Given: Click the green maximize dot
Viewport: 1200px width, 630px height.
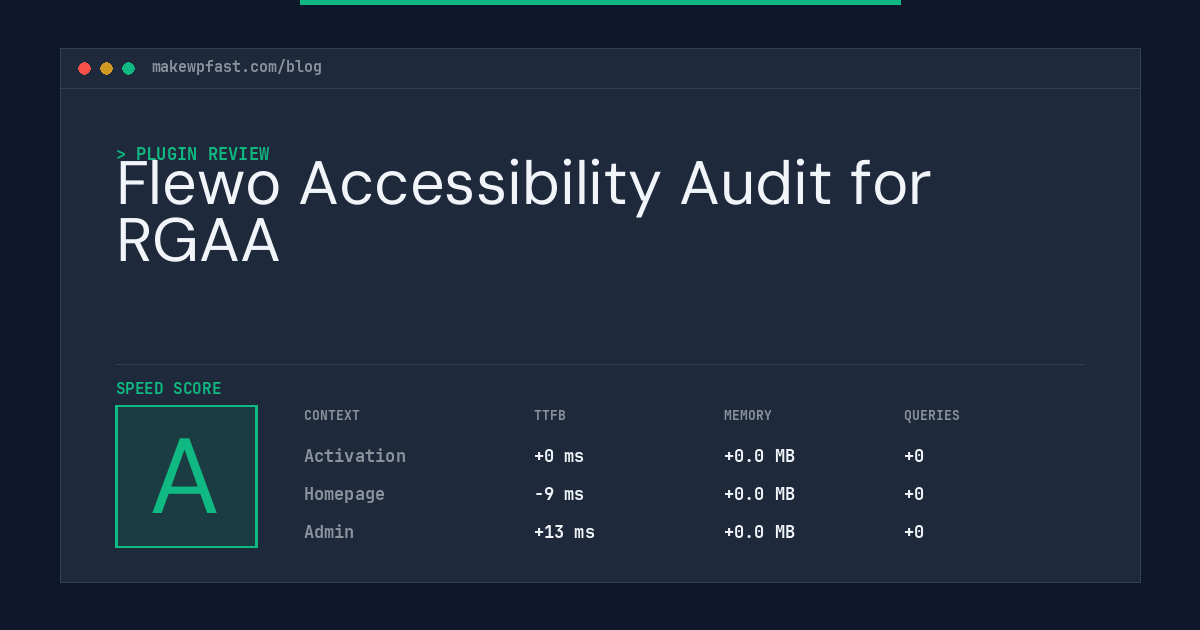Looking at the screenshot, I should (128, 68).
